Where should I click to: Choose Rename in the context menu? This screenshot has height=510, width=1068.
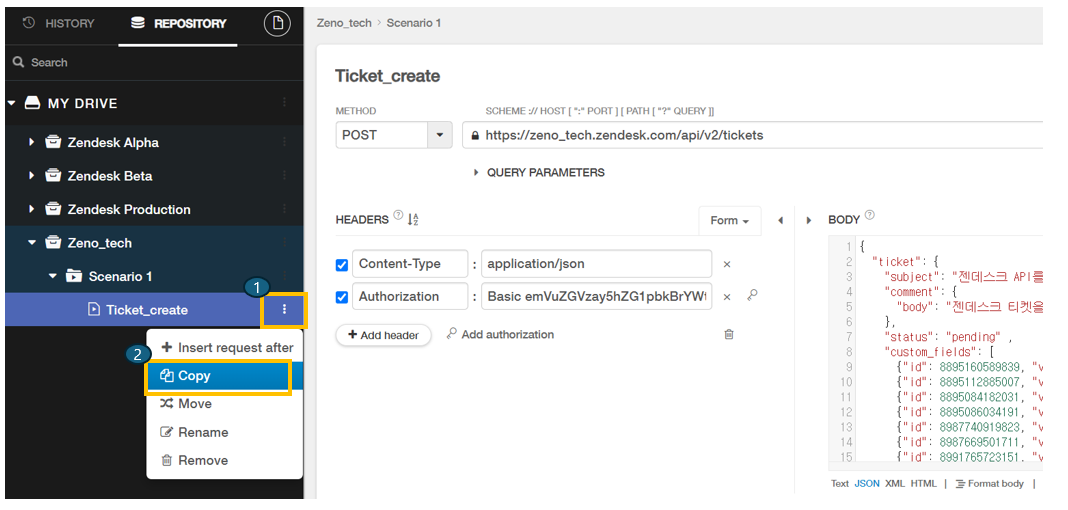click(x=225, y=432)
